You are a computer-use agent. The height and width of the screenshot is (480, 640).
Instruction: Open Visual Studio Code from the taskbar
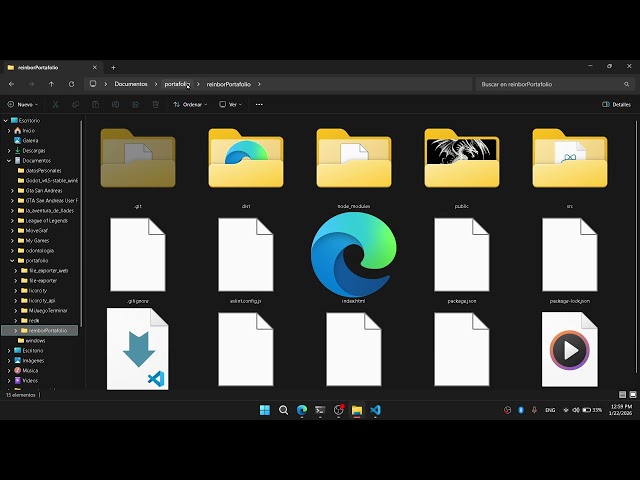(375, 410)
